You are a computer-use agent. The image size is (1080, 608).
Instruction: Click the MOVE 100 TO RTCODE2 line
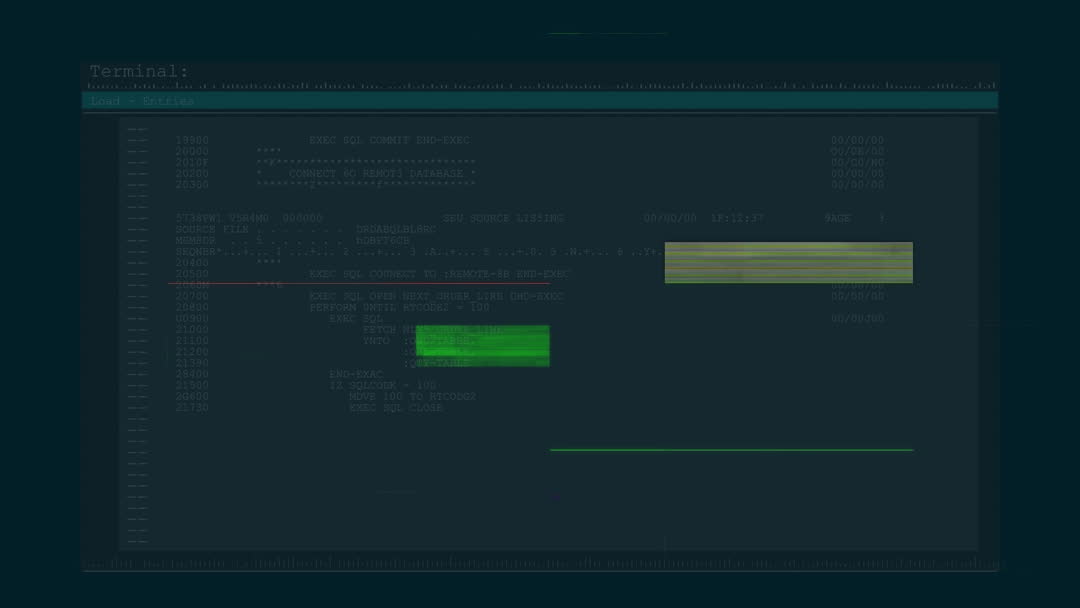tap(412, 397)
